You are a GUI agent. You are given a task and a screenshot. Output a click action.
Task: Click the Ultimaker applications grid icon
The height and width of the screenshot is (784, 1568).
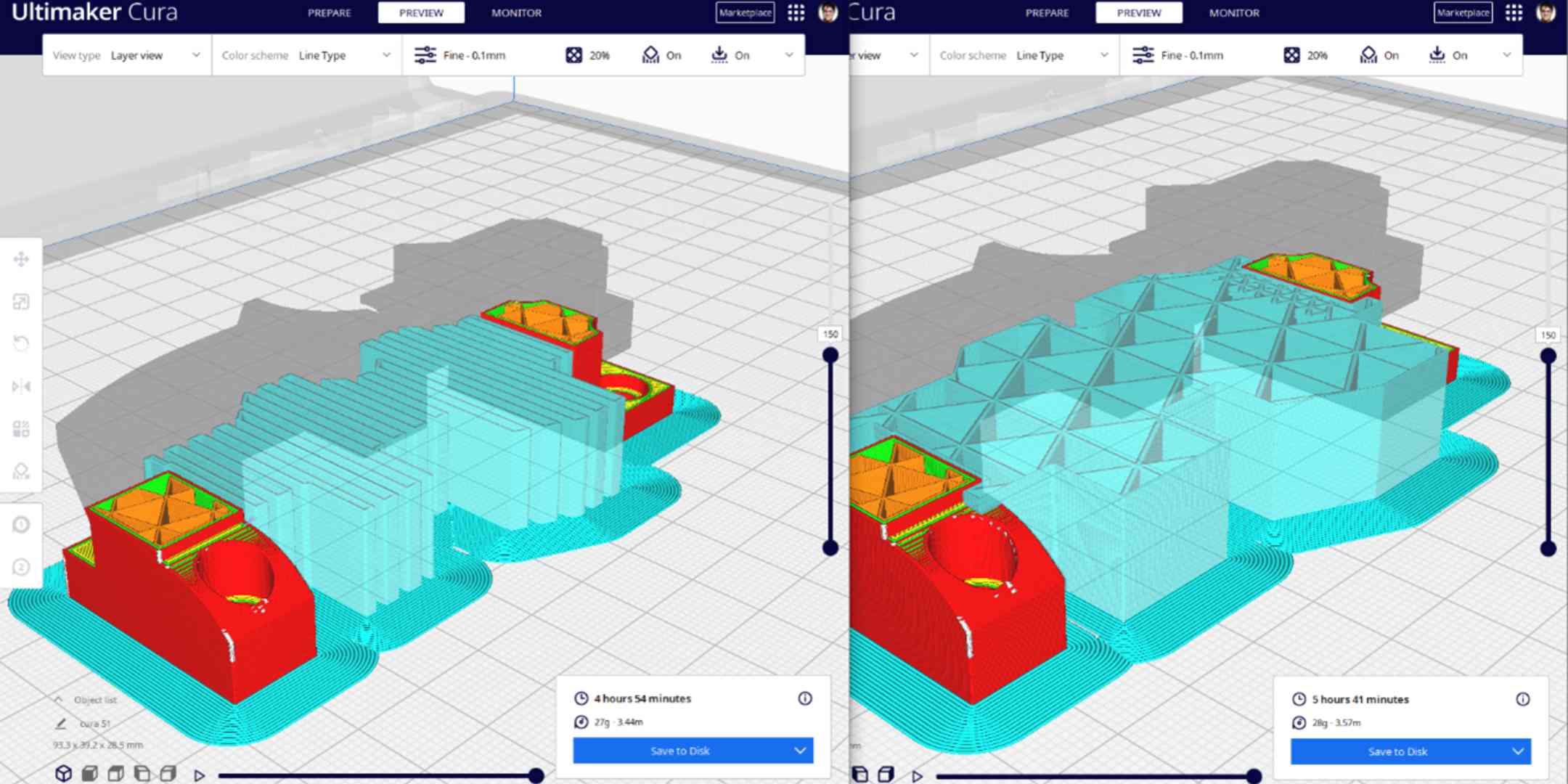[x=796, y=12]
